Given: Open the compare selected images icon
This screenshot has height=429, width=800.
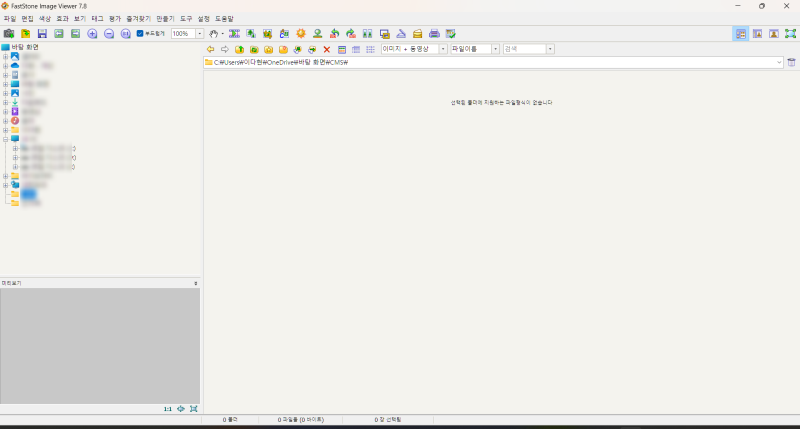Looking at the screenshot, I should [367, 34].
